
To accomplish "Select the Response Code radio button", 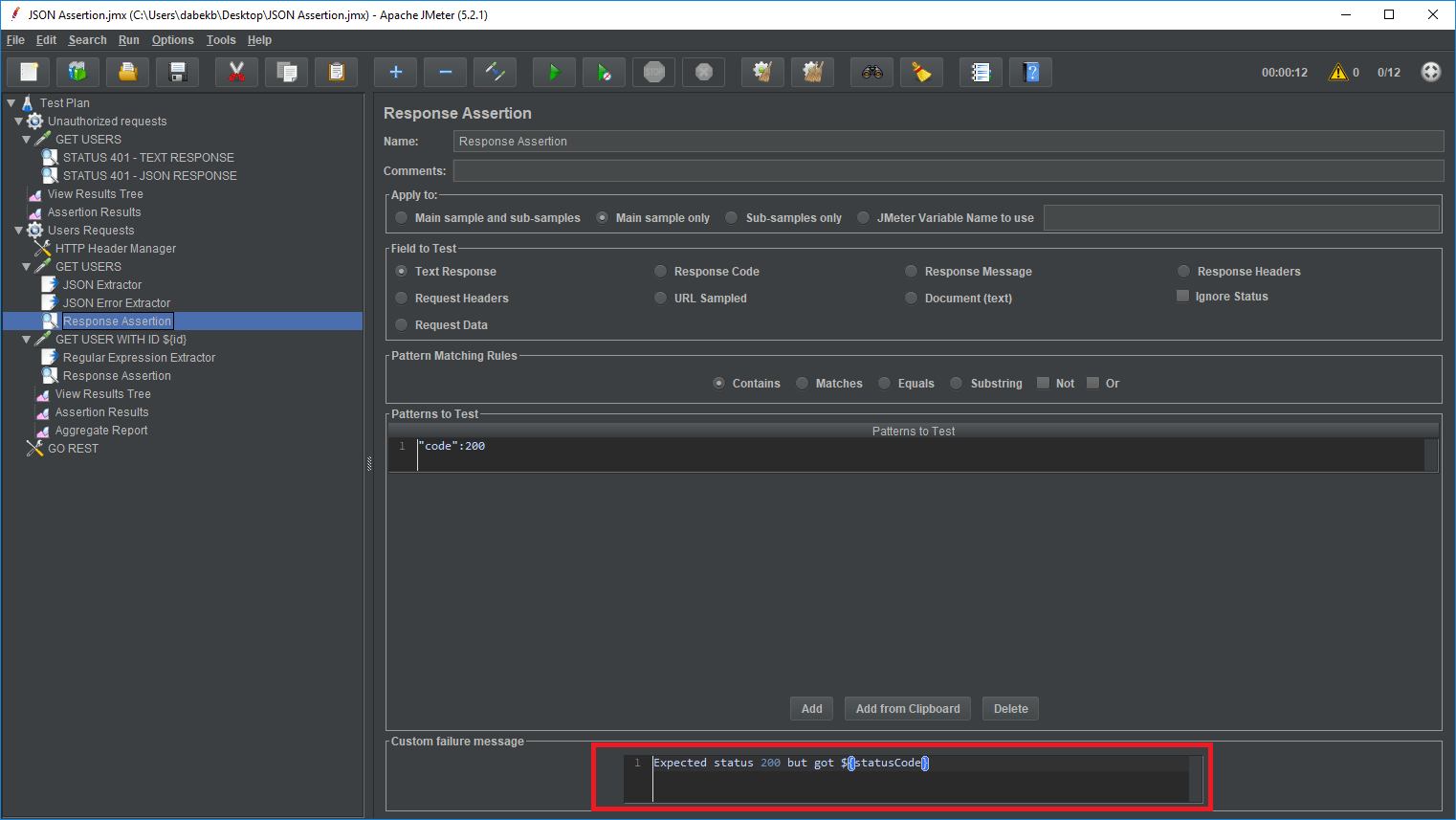I will coord(661,272).
